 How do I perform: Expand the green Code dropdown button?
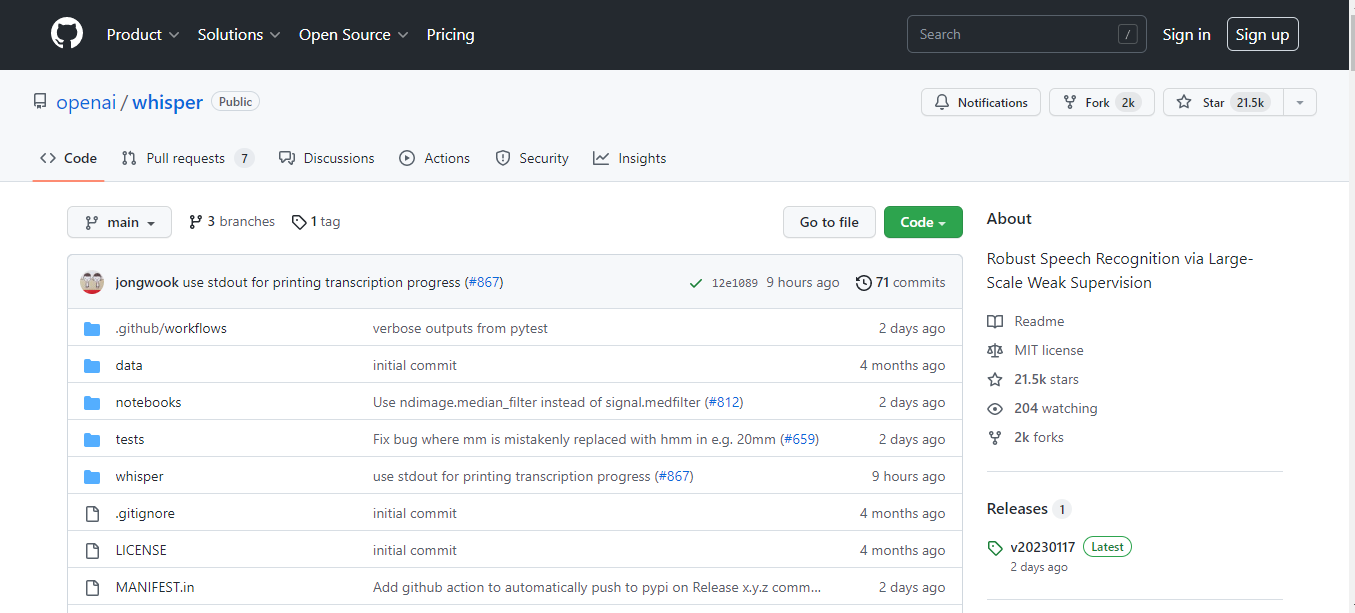pyautogui.click(x=923, y=222)
